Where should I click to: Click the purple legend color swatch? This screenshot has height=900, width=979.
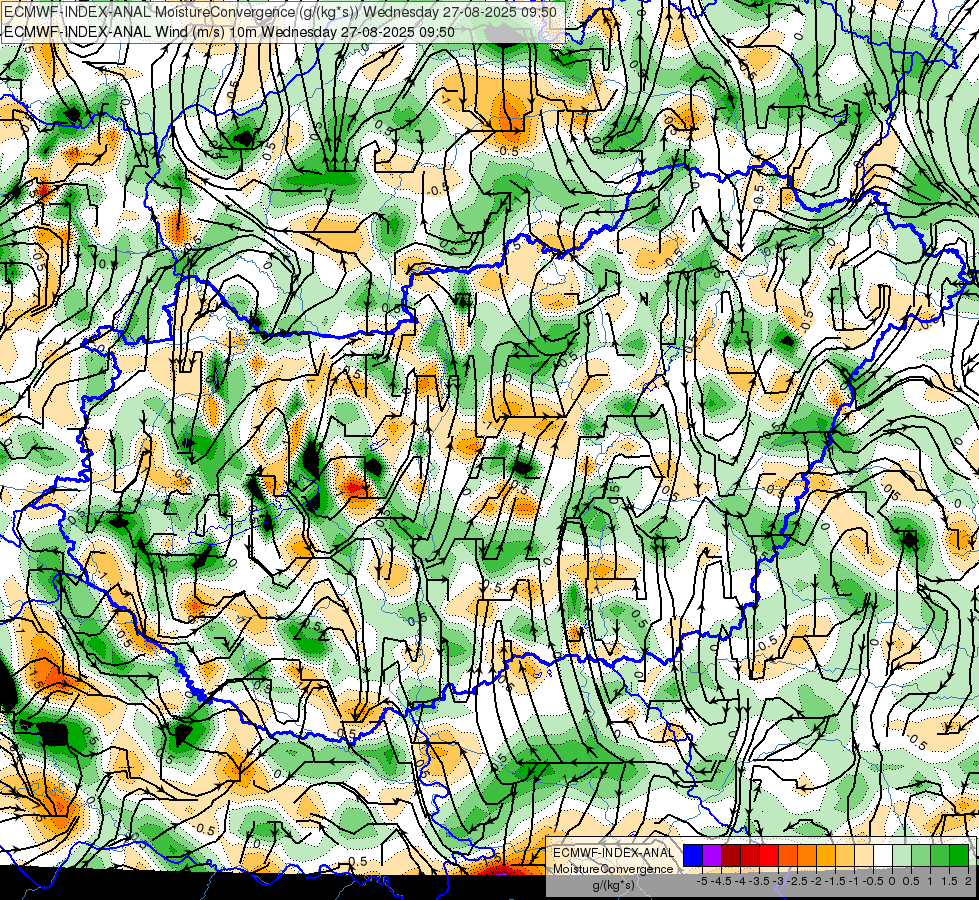tap(712, 856)
